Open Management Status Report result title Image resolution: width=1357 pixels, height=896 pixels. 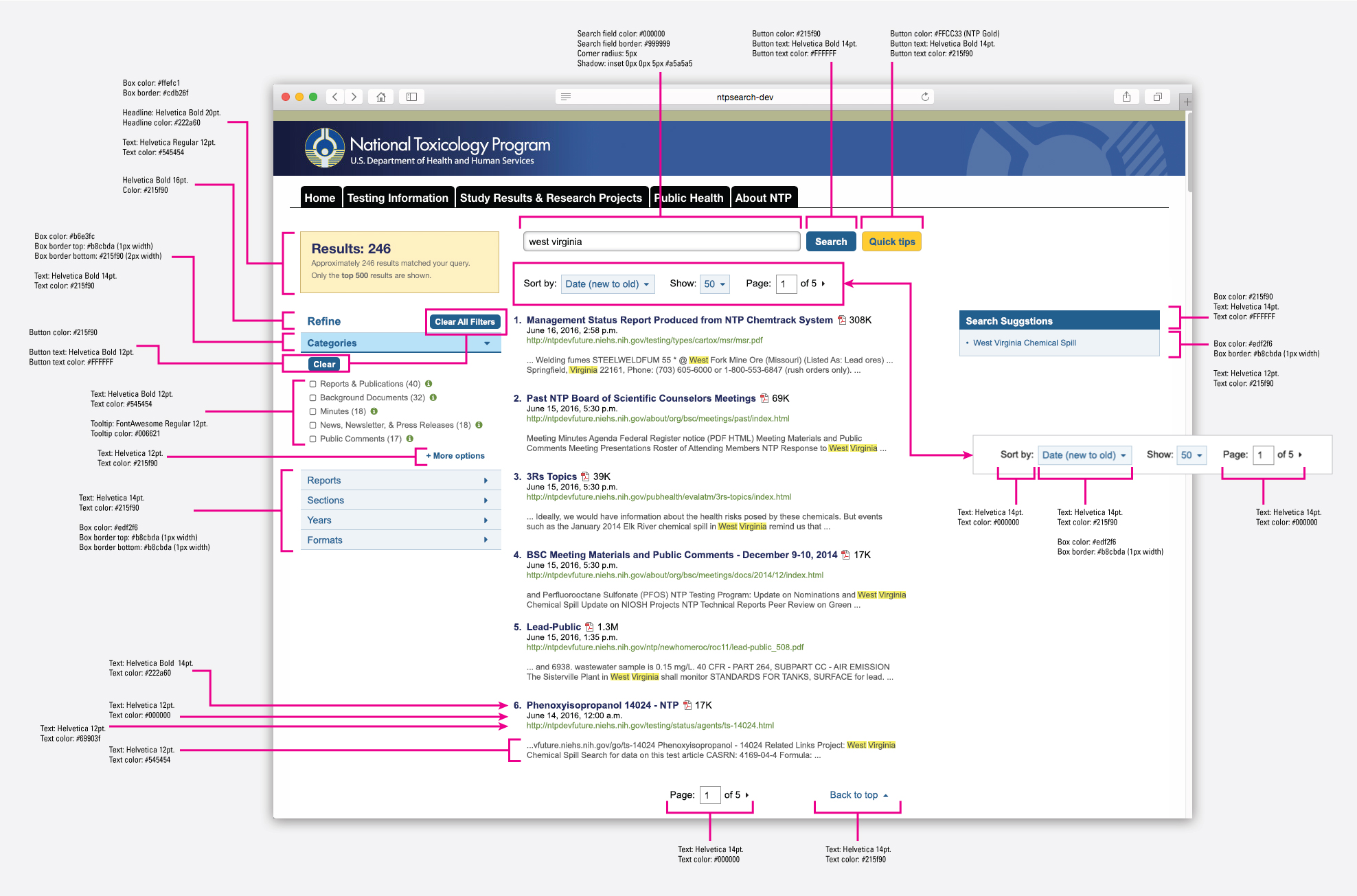point(679,320)
